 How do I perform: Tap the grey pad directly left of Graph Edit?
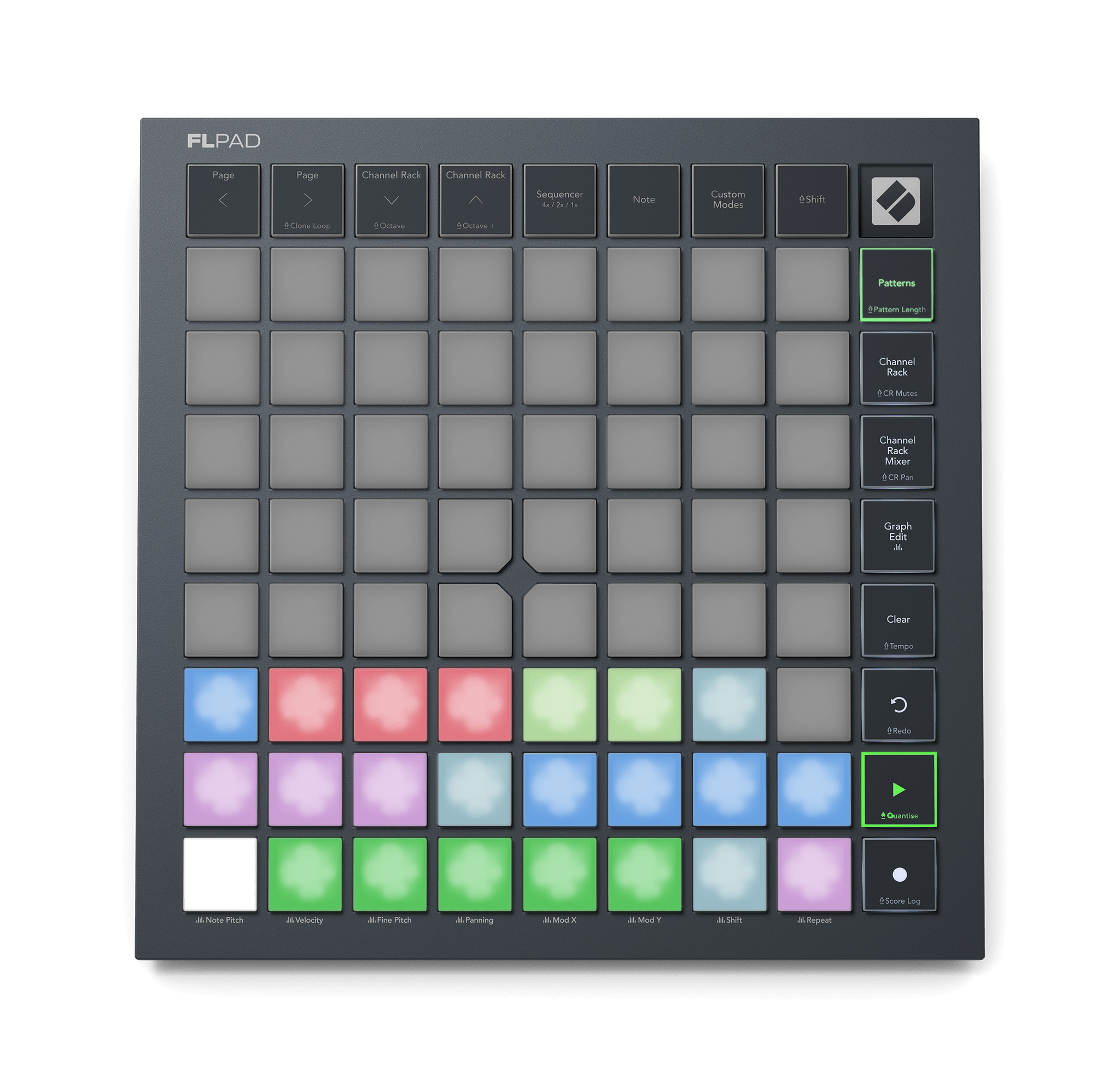[813, 536]
